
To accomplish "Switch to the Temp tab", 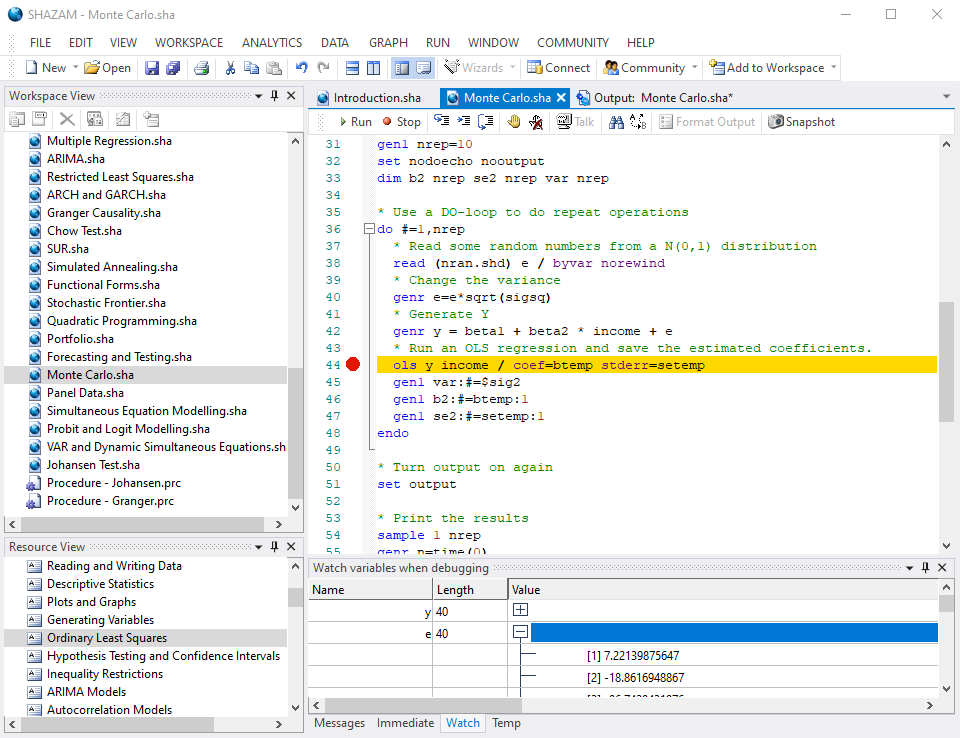I will pos(506,723).
